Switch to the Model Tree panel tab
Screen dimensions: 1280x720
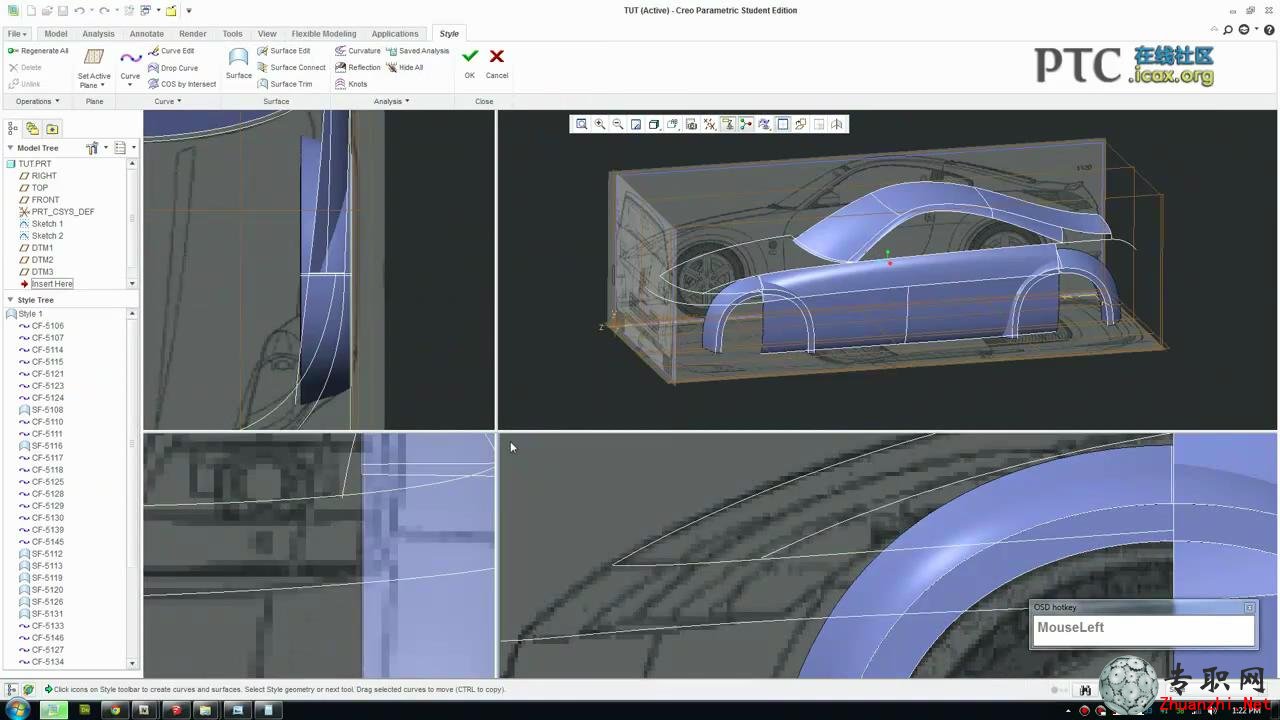(13, 128)
